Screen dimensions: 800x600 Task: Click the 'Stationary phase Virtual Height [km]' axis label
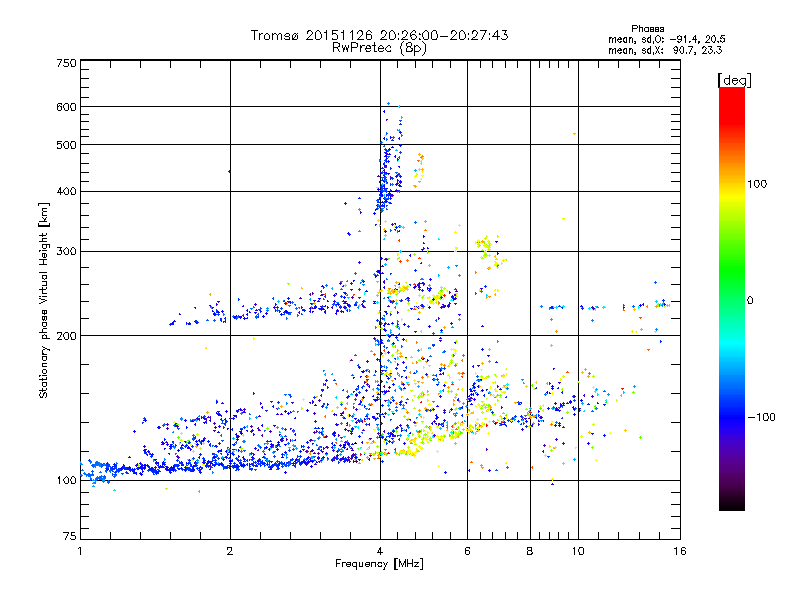(x=44, y=301)
